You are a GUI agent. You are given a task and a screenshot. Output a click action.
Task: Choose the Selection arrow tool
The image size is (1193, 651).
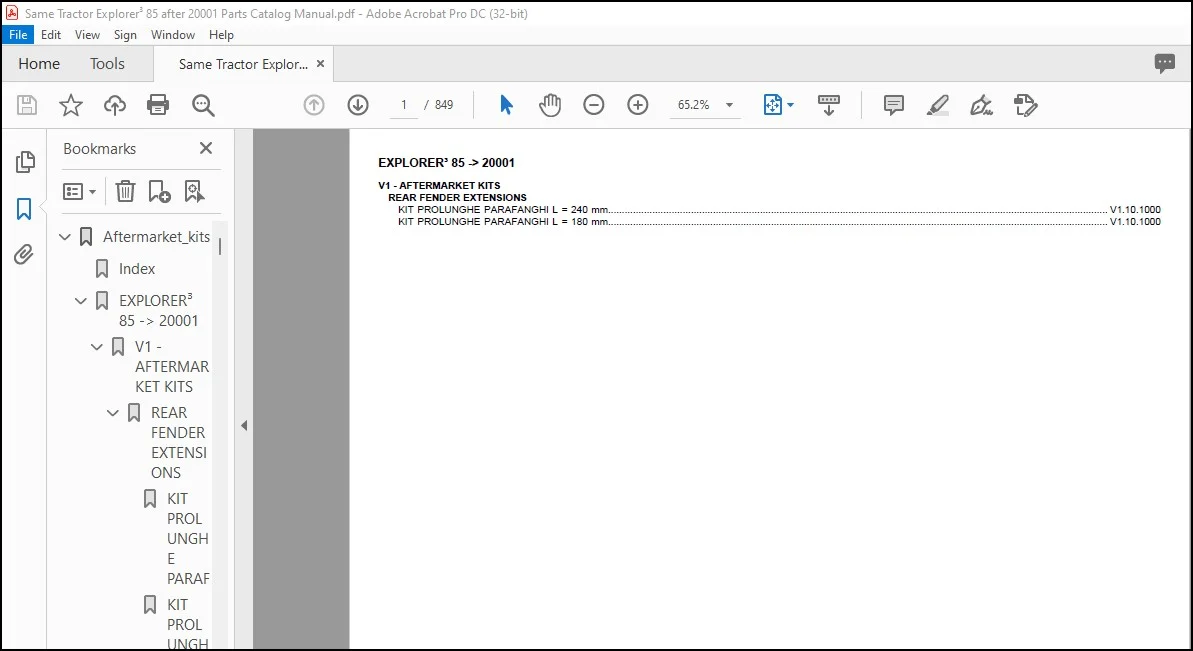(x=506, y=105)
